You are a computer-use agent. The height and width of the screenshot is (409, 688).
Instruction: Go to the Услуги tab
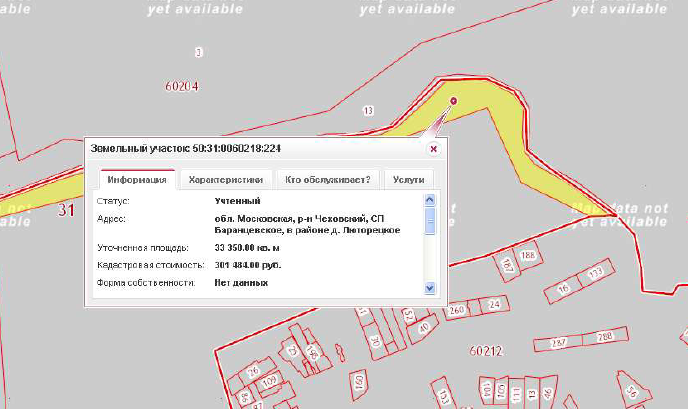tap(408, 180)
